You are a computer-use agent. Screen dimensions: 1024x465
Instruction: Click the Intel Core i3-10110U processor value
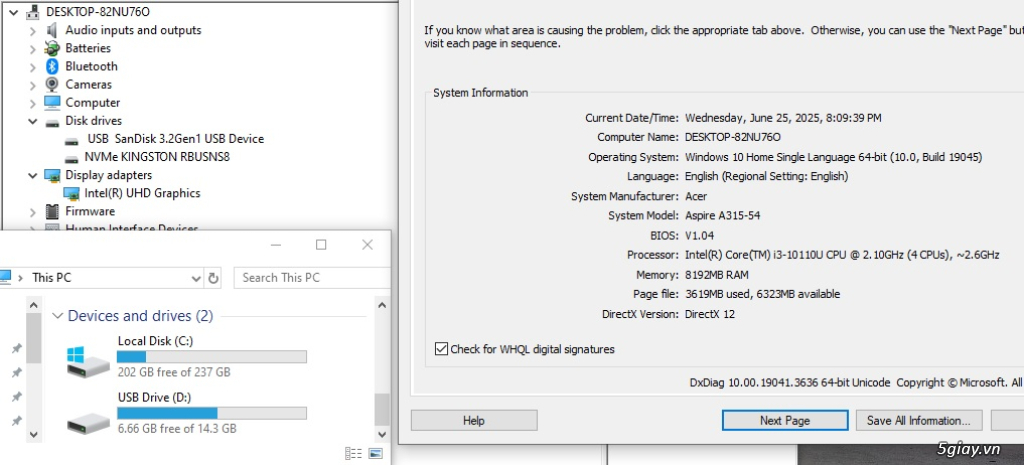(842, 255)
